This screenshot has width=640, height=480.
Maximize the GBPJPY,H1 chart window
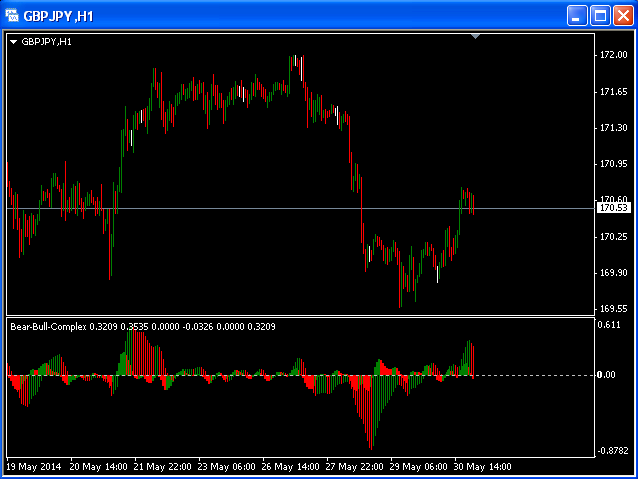[600, 15]
